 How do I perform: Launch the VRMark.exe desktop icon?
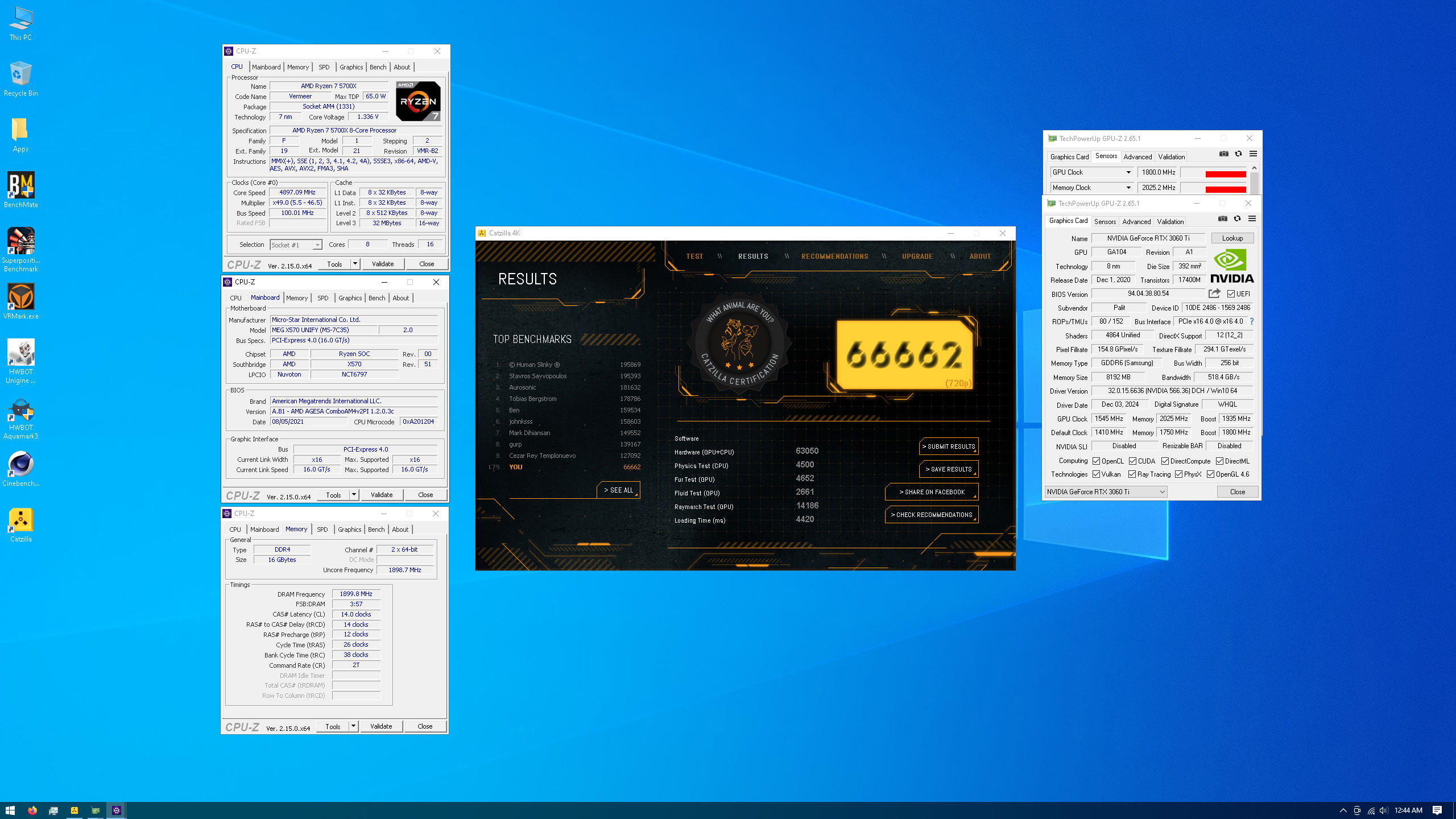(20, 301)
